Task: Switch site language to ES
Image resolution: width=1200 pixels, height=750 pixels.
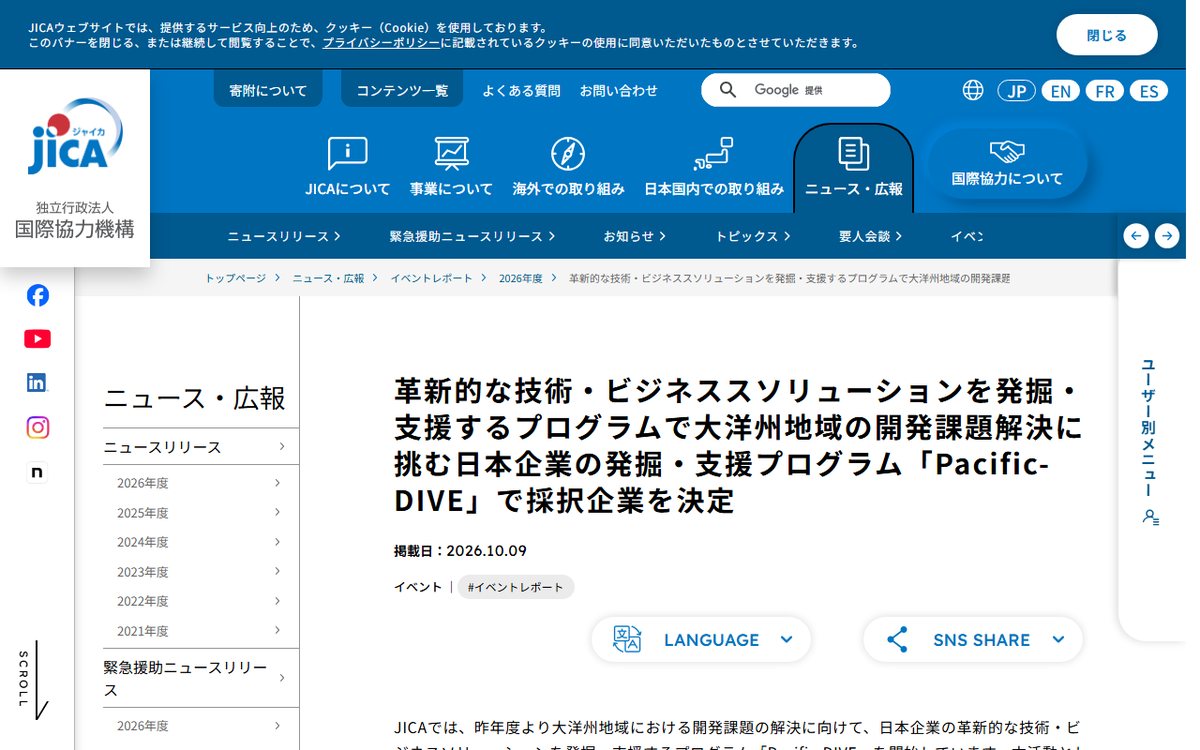Action: click(1149, 91)
